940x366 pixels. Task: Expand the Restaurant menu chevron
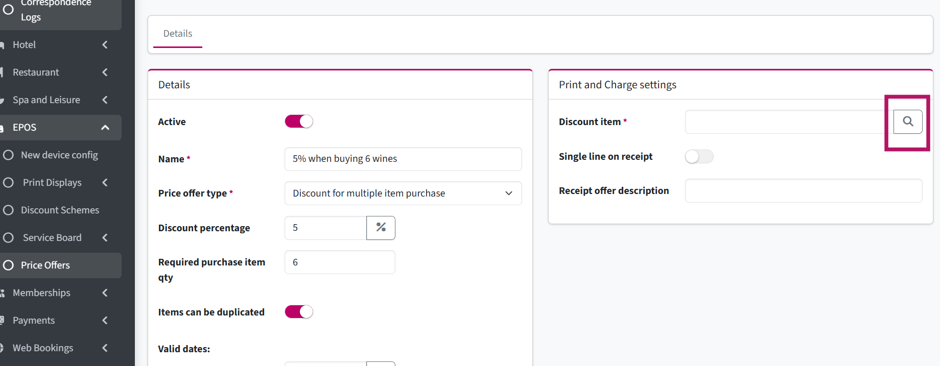coord(105,72)
